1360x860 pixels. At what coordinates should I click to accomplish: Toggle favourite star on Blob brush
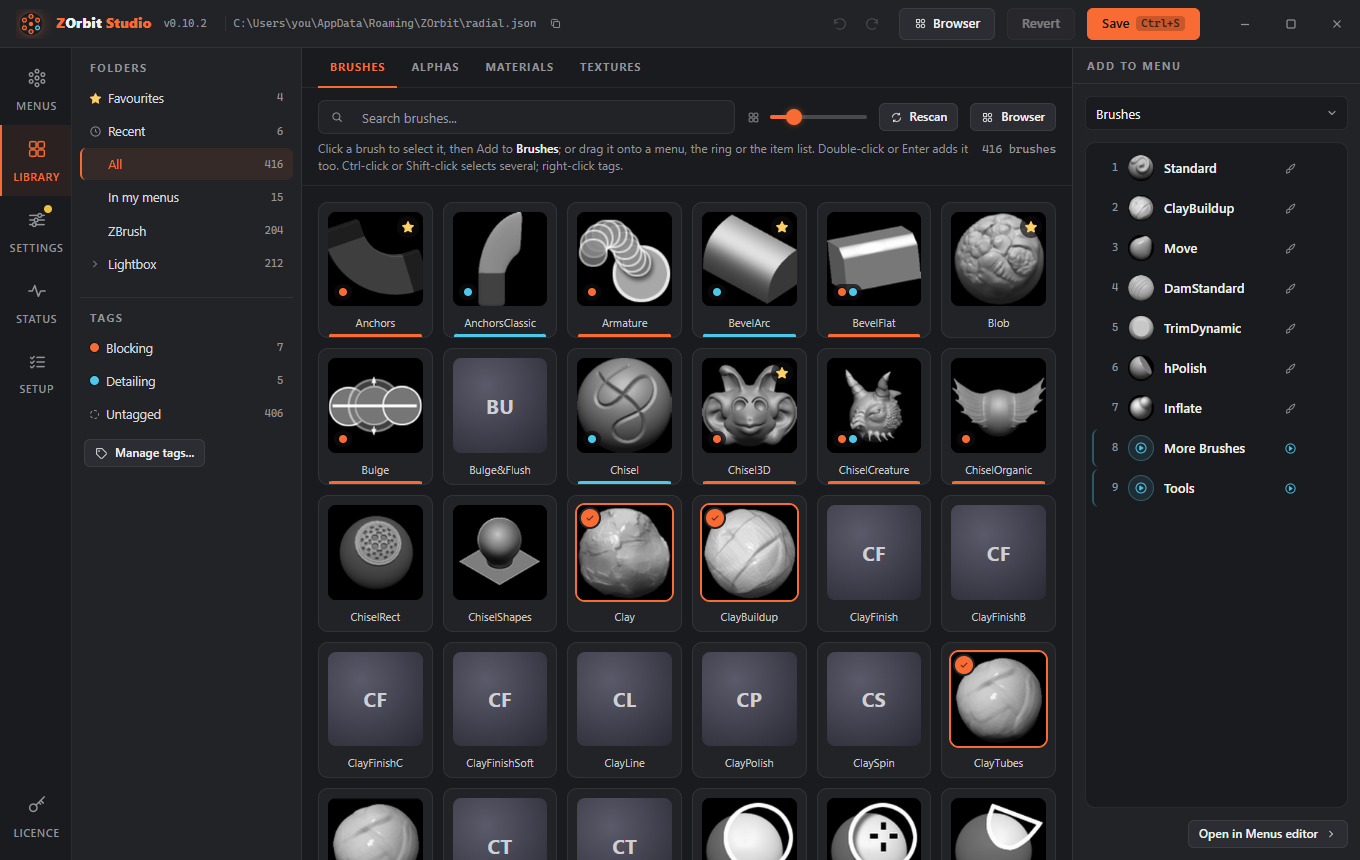coord(1030,228)
